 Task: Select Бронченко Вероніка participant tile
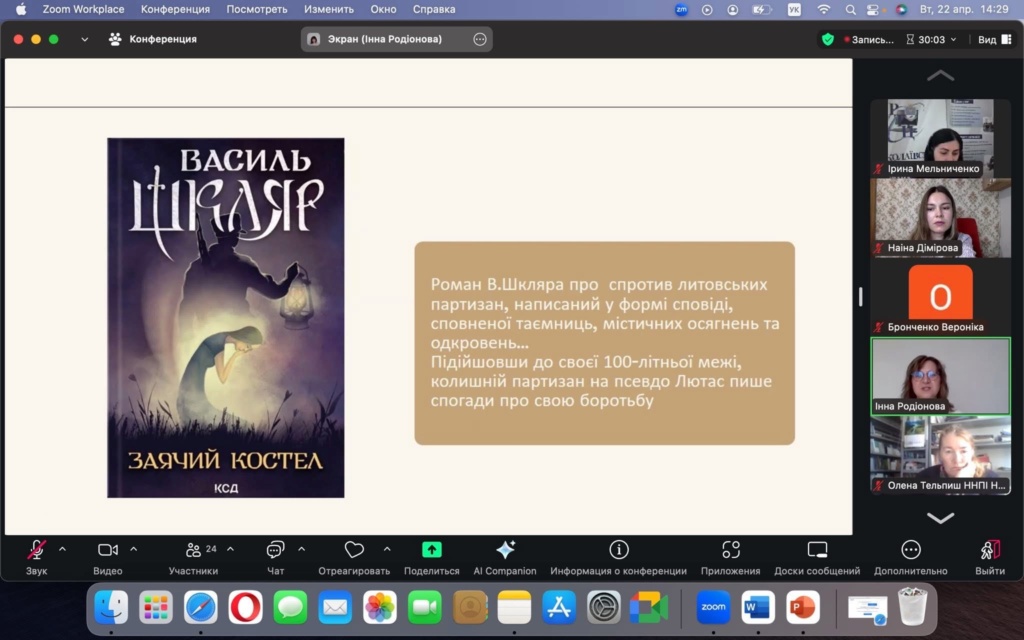[x=940, y=296]
